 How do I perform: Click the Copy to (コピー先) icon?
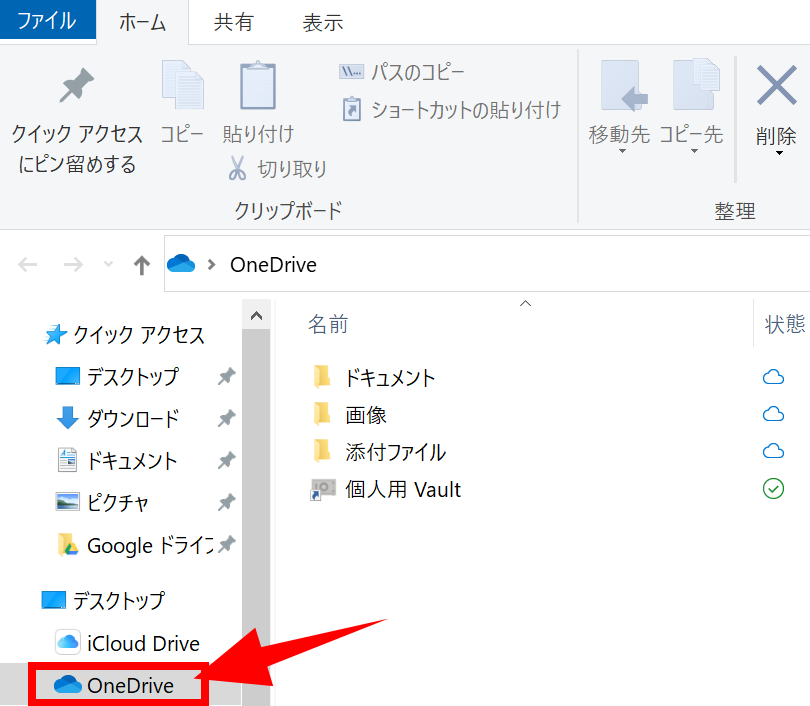click(696, 85)
